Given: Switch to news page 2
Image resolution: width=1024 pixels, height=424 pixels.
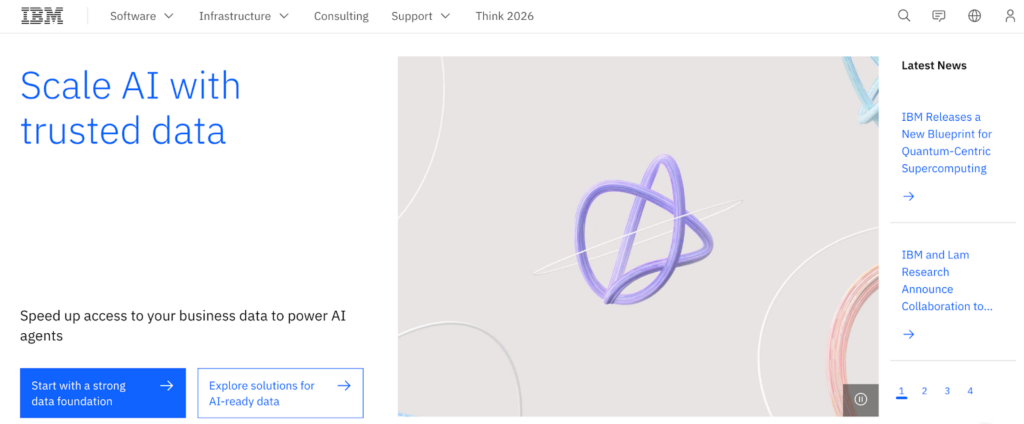Looking at the screenshot, I should [924, 391].
